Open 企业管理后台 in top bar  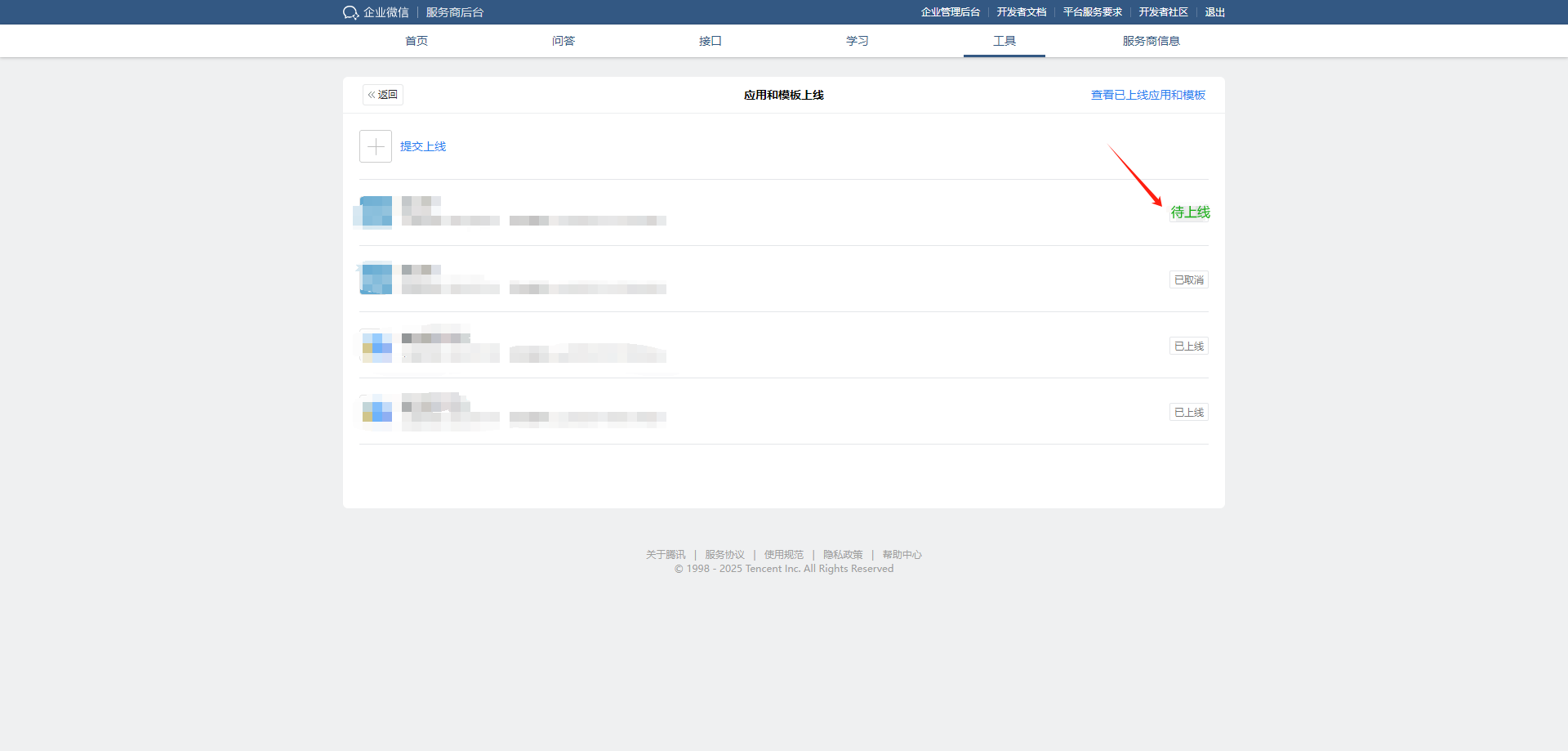point(950,12)
